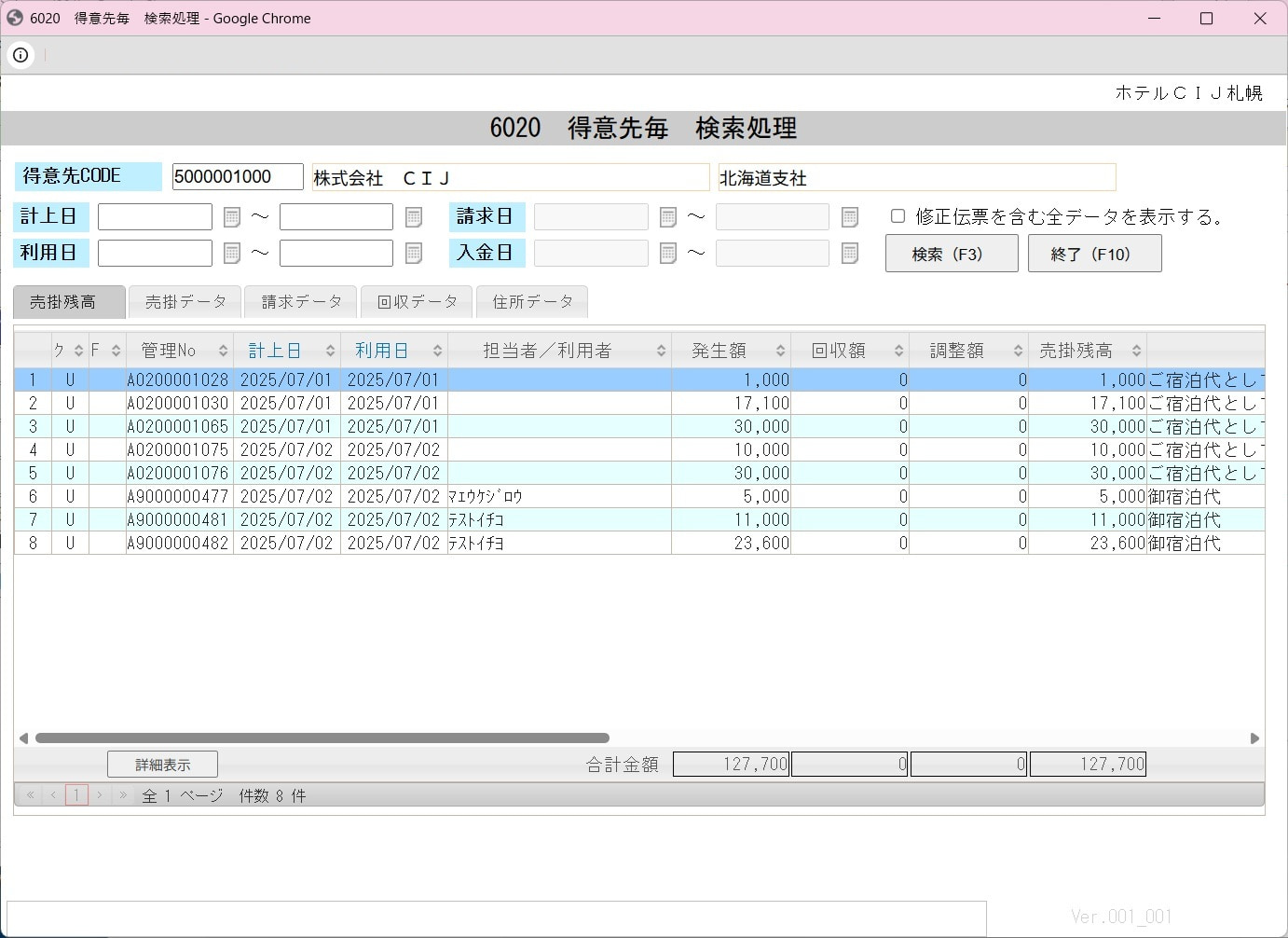Screen dimensions: 1288x938
Task: Click scroll-left arrow of table scrollbar
Action: pos(23,738)
